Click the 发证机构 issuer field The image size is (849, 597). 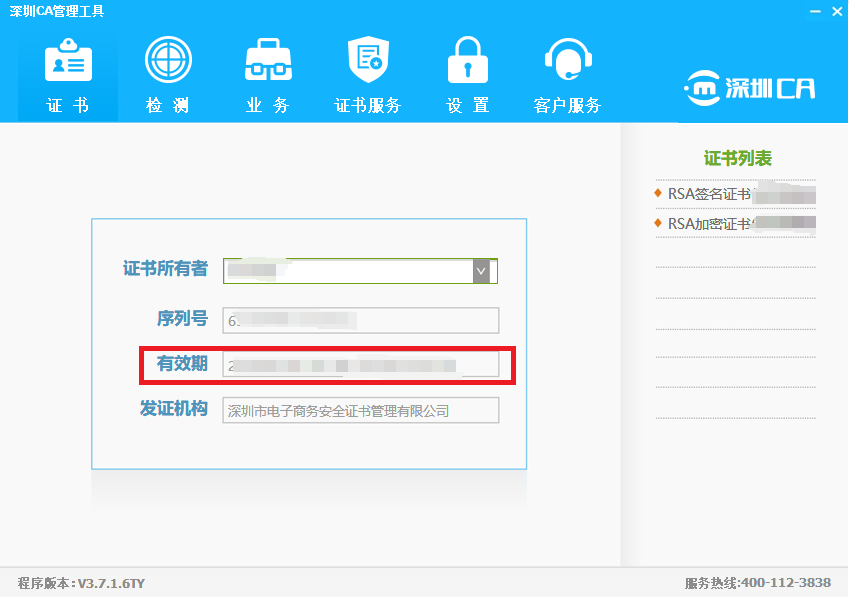coord(360,410)
